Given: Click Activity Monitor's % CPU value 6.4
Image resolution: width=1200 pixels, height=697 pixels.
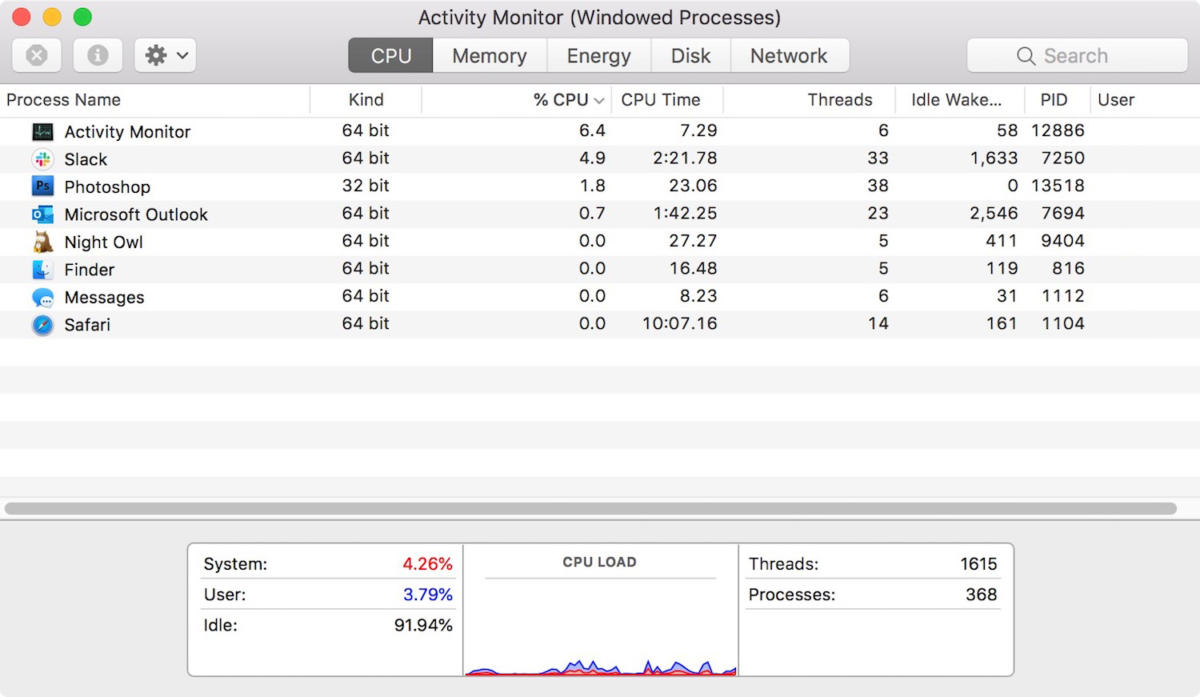Looking at the screenshot, I should click(592, 131).
